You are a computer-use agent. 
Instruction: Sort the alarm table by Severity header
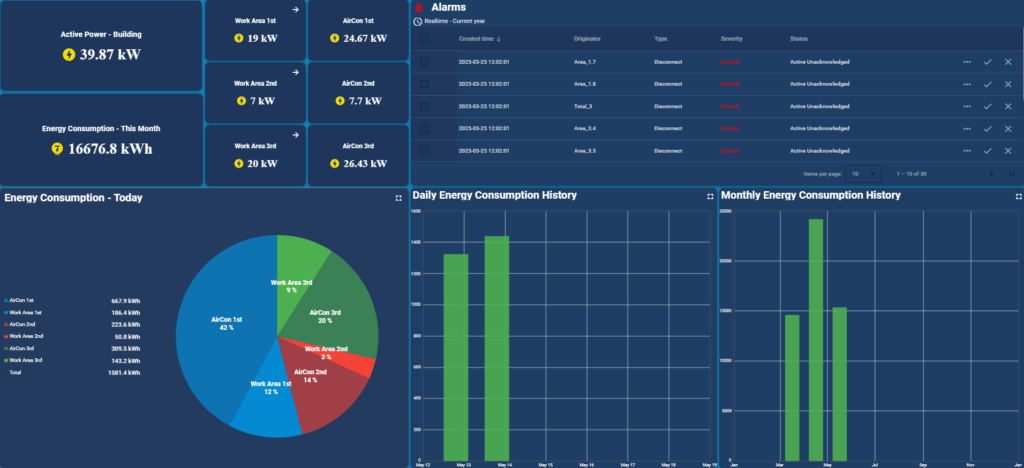point(731,39)
